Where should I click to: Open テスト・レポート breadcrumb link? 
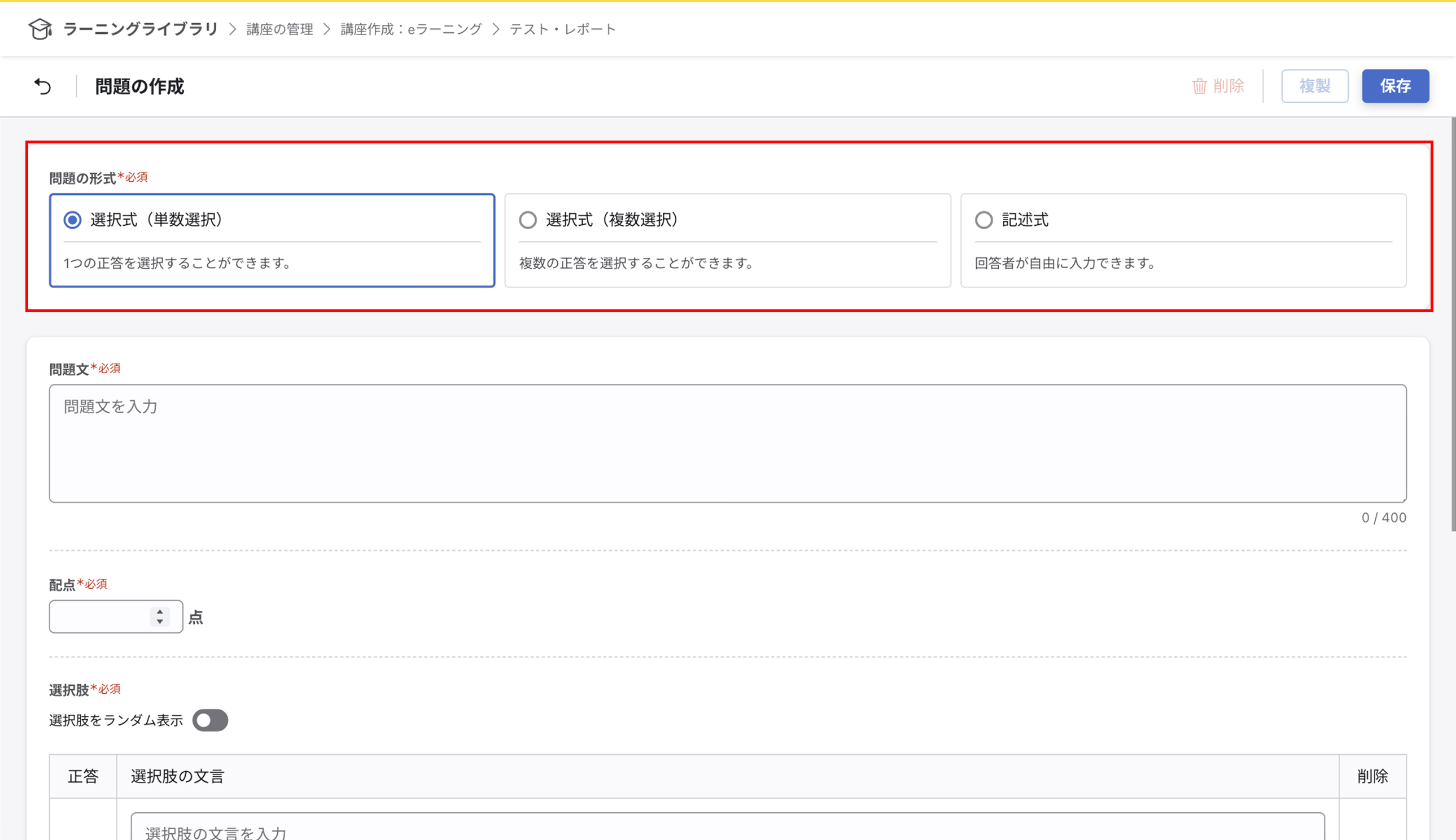tap(562, 29)
